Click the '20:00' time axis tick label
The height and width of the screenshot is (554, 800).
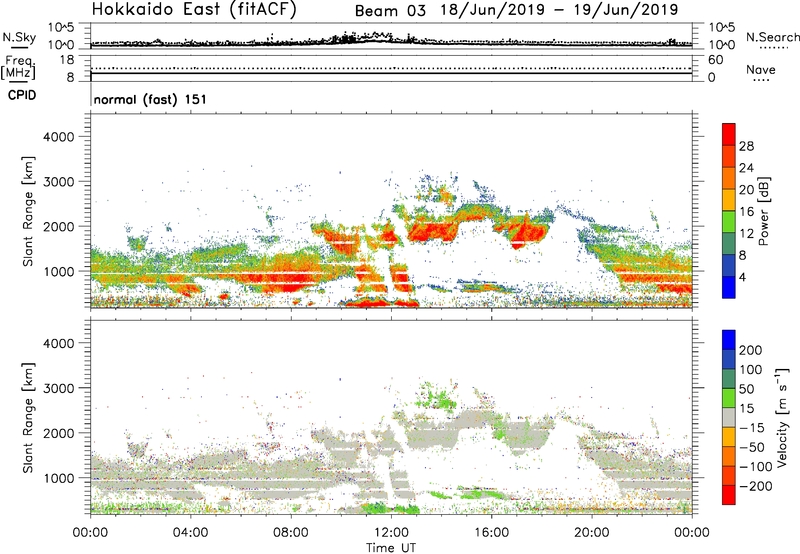pos(592,533)
